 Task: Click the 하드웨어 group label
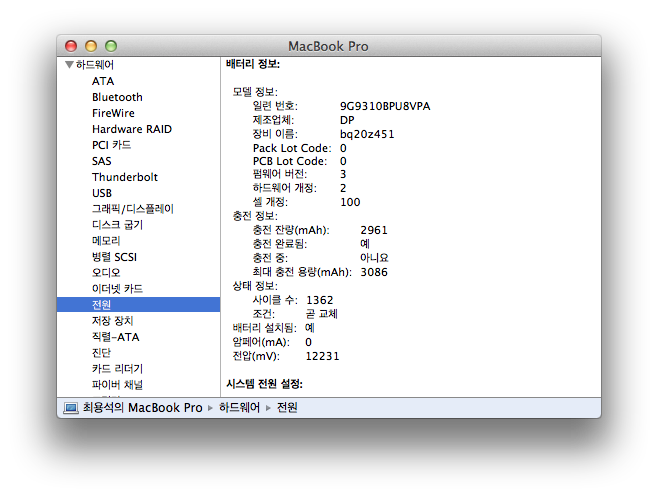pos(95,65)
